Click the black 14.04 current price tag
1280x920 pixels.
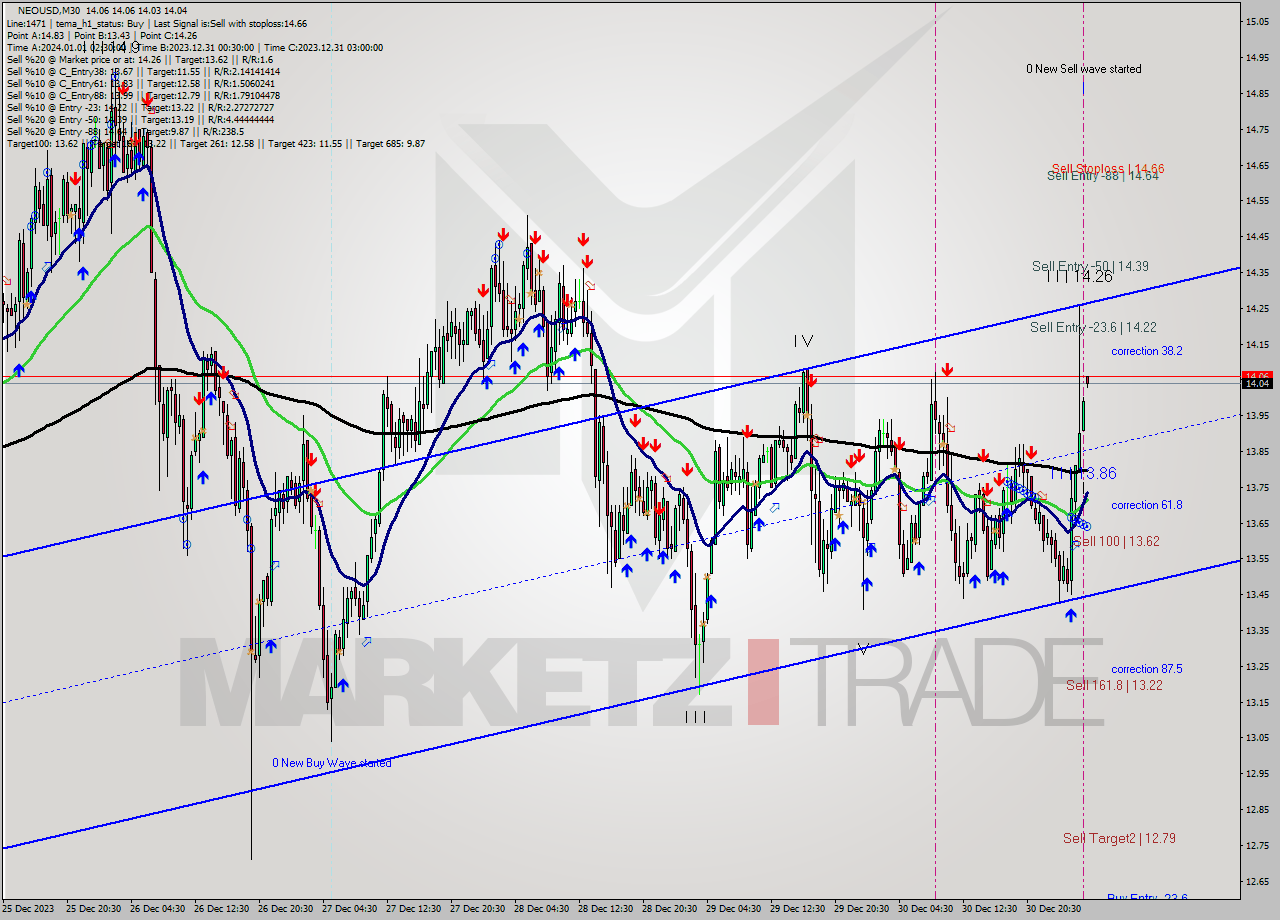point(1256,383)
